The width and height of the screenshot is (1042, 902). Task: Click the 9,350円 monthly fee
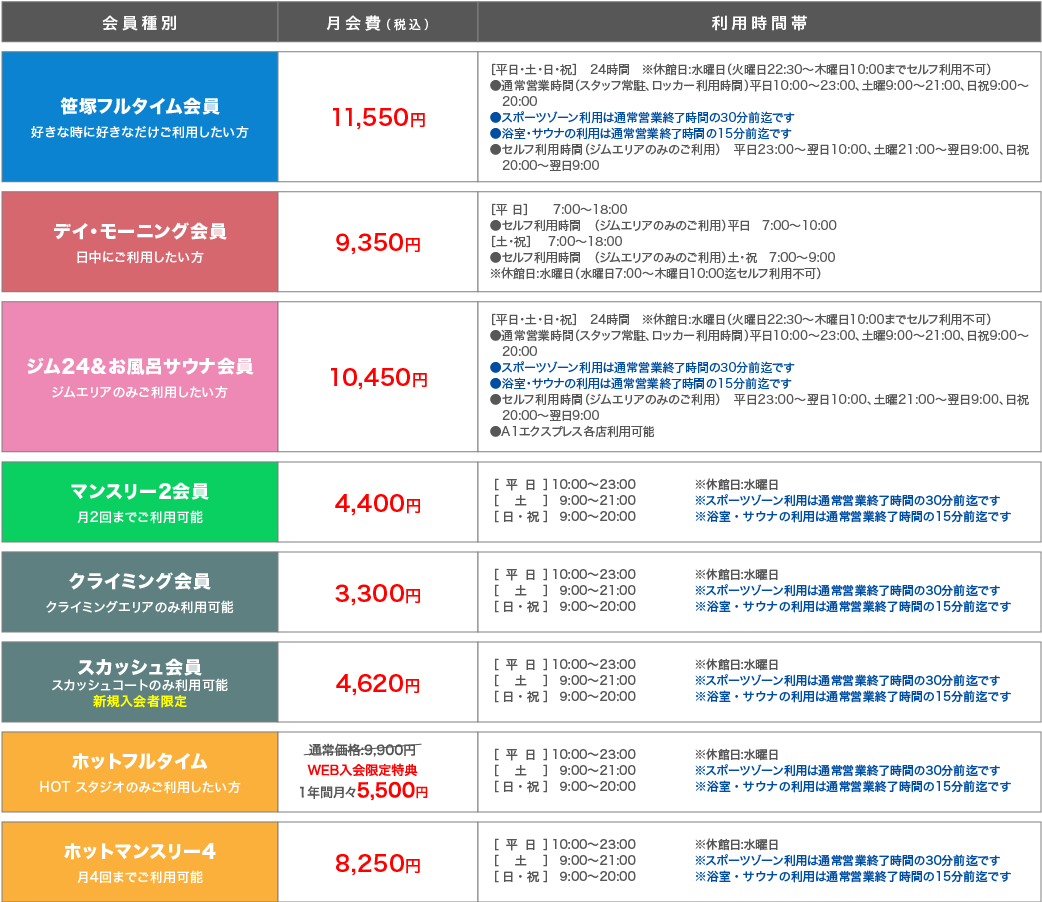(x=377, y=243)
